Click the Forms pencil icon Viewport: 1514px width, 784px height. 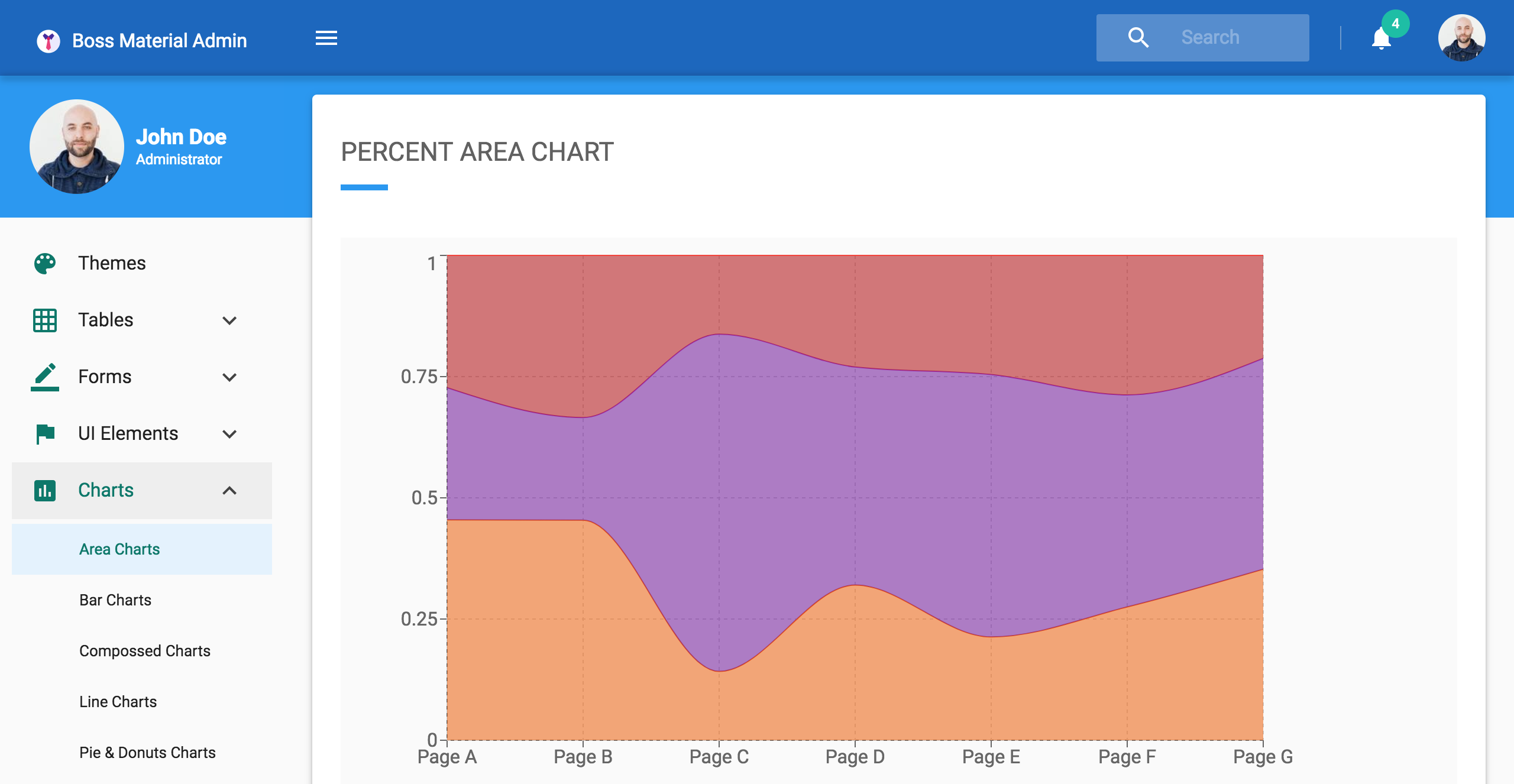pos(45,377)
